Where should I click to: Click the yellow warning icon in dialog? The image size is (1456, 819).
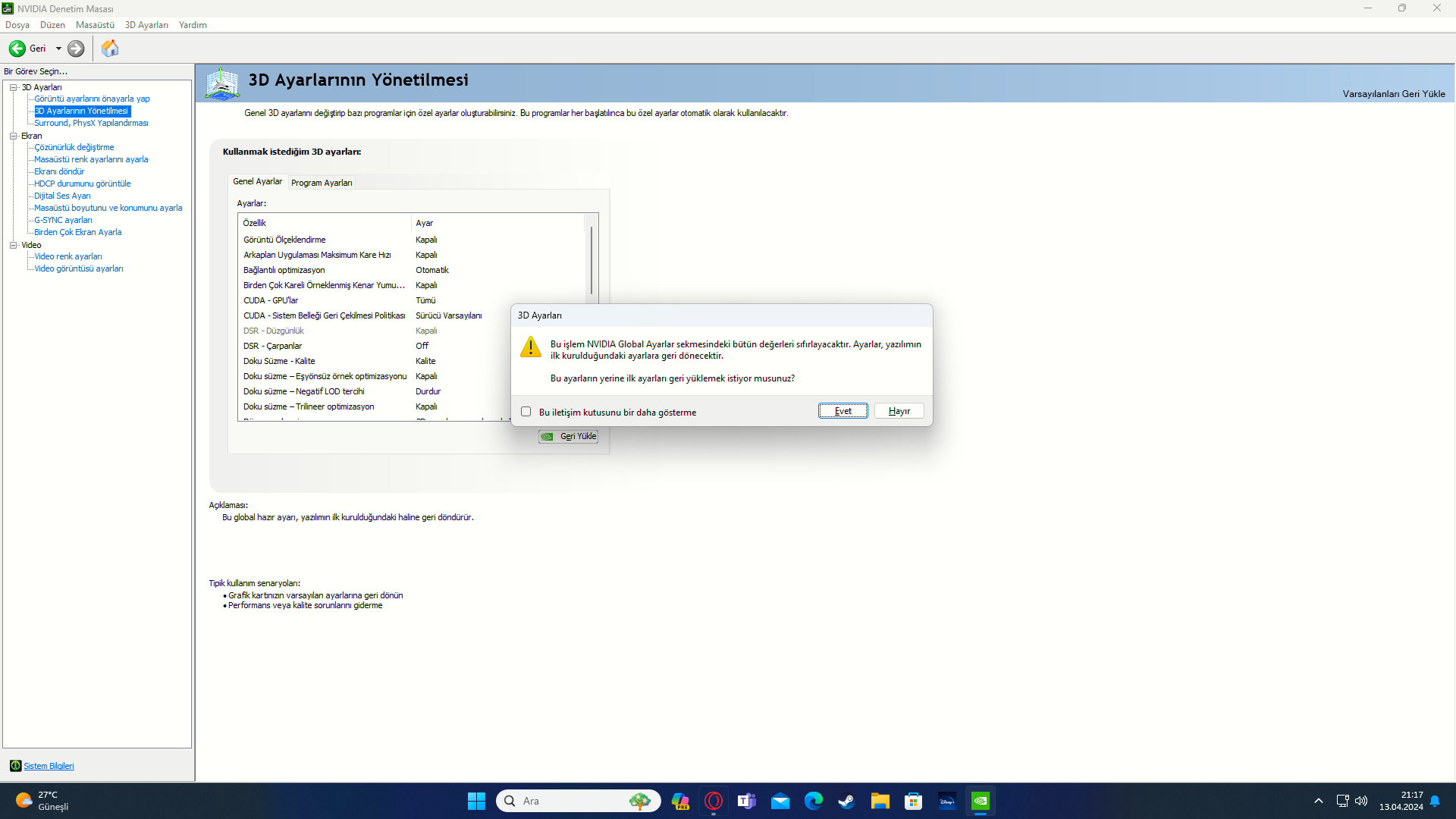click(530, 347)
